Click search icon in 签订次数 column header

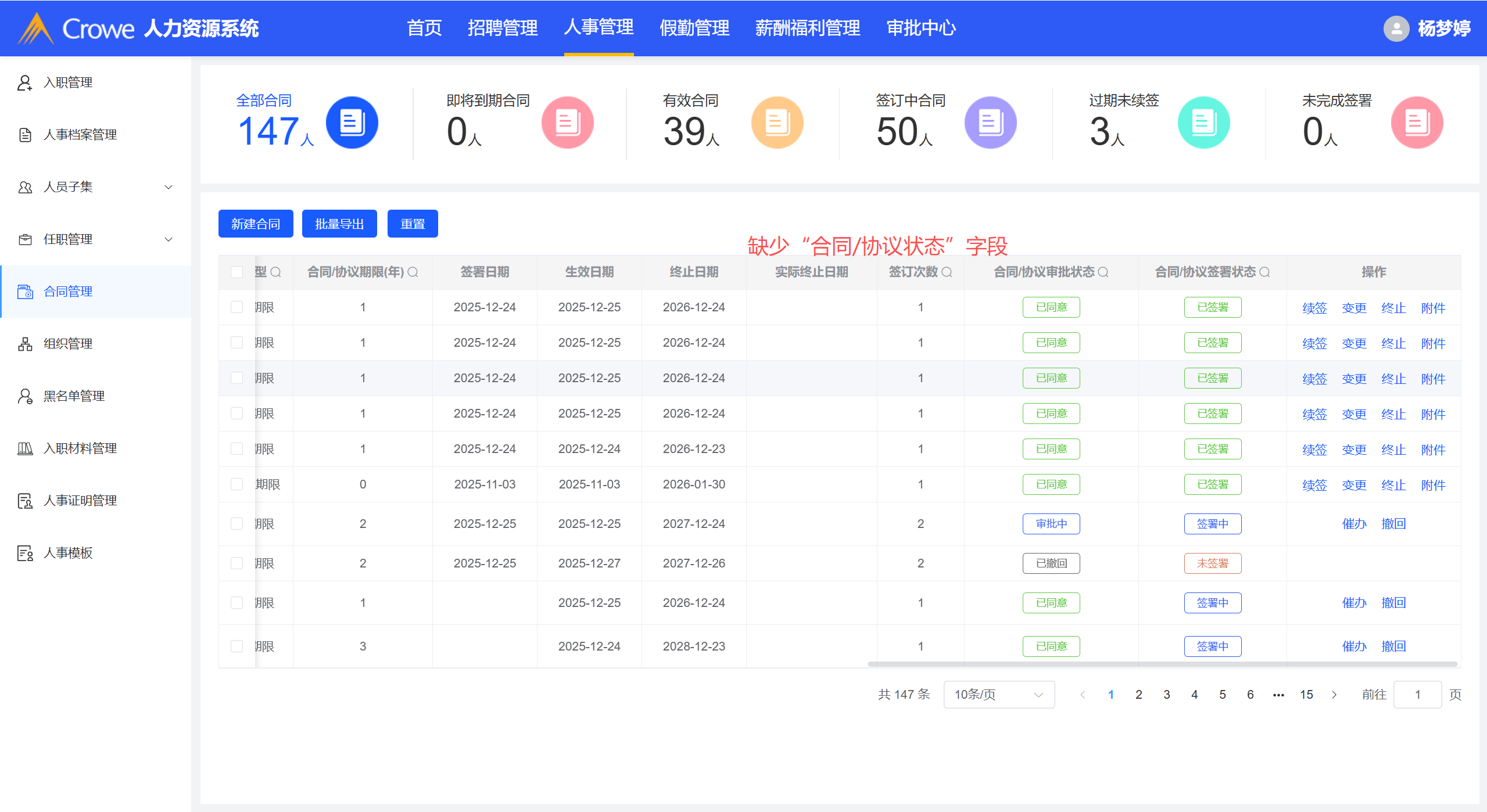[947, 272]
